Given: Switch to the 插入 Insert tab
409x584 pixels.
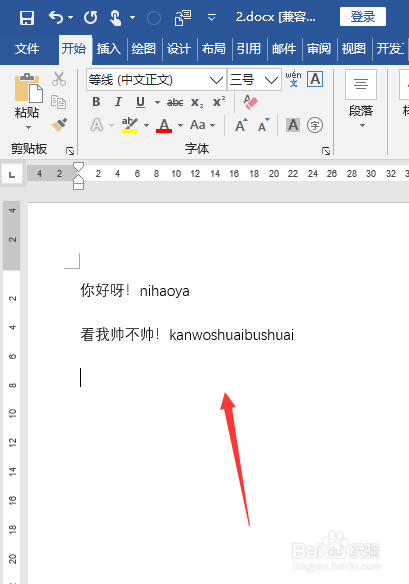Looking at the screenshot, I should [x=109, y=48].
